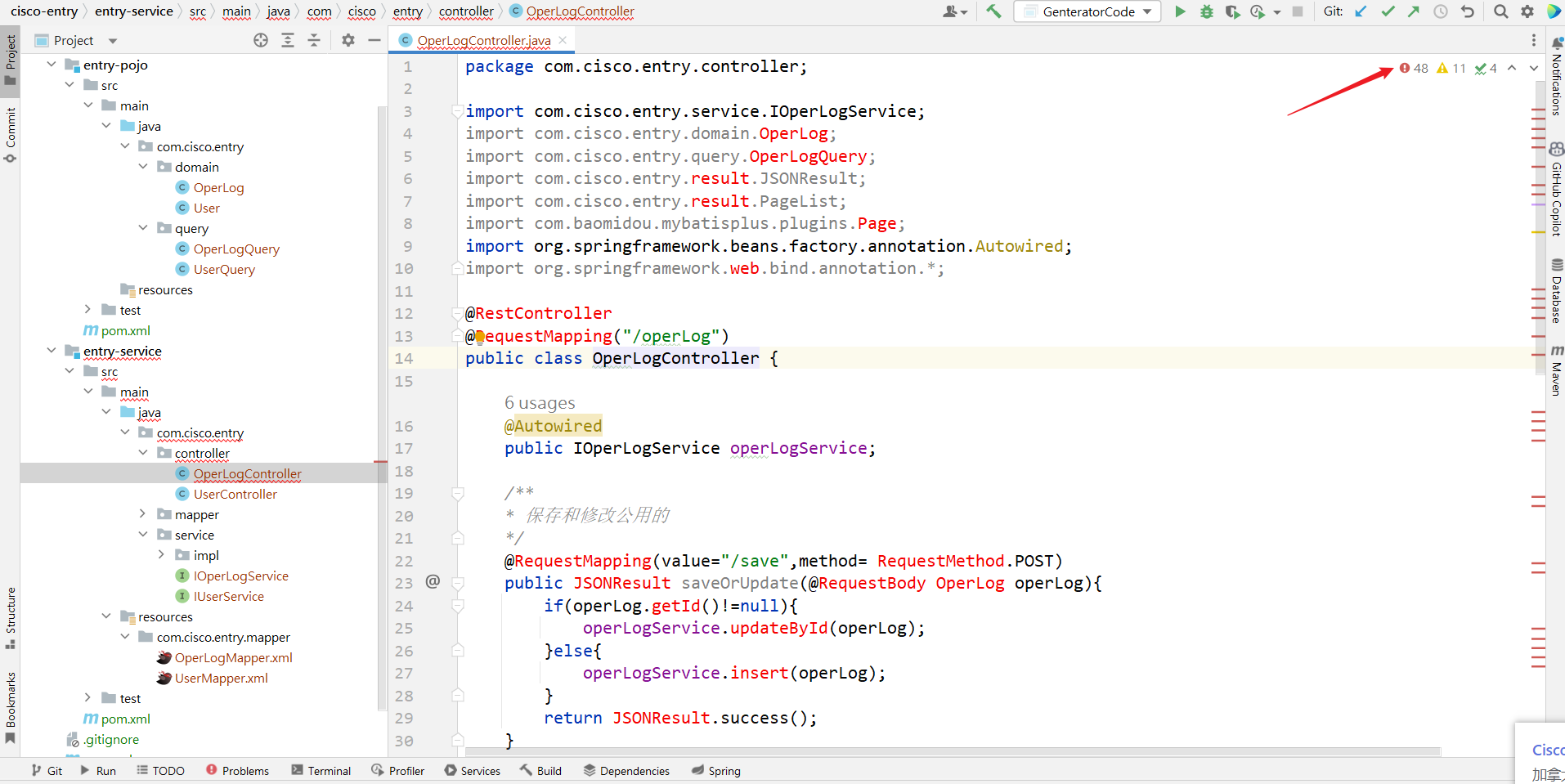Open Search Everywhere magnifier icon
The width and height of the screenshot is (1565, 784).
tap(1500, 11)
